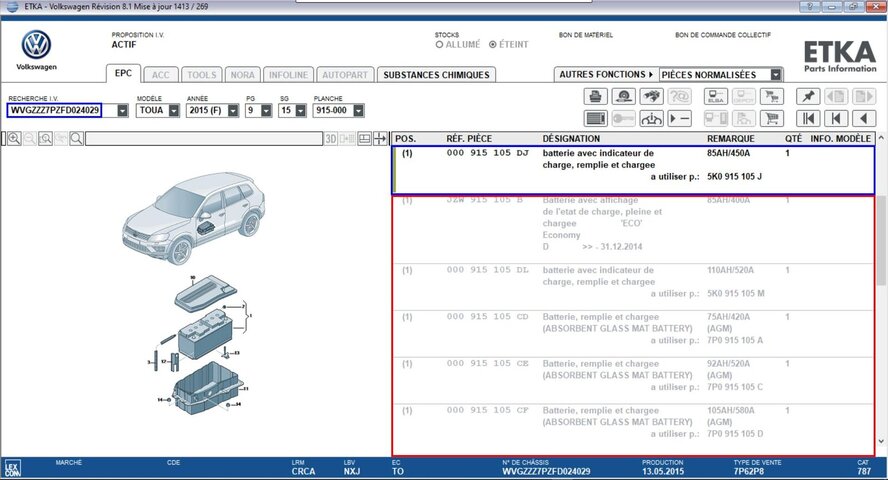Open the PLANCHE 915-000 dropdown

[x=358, y=111]
